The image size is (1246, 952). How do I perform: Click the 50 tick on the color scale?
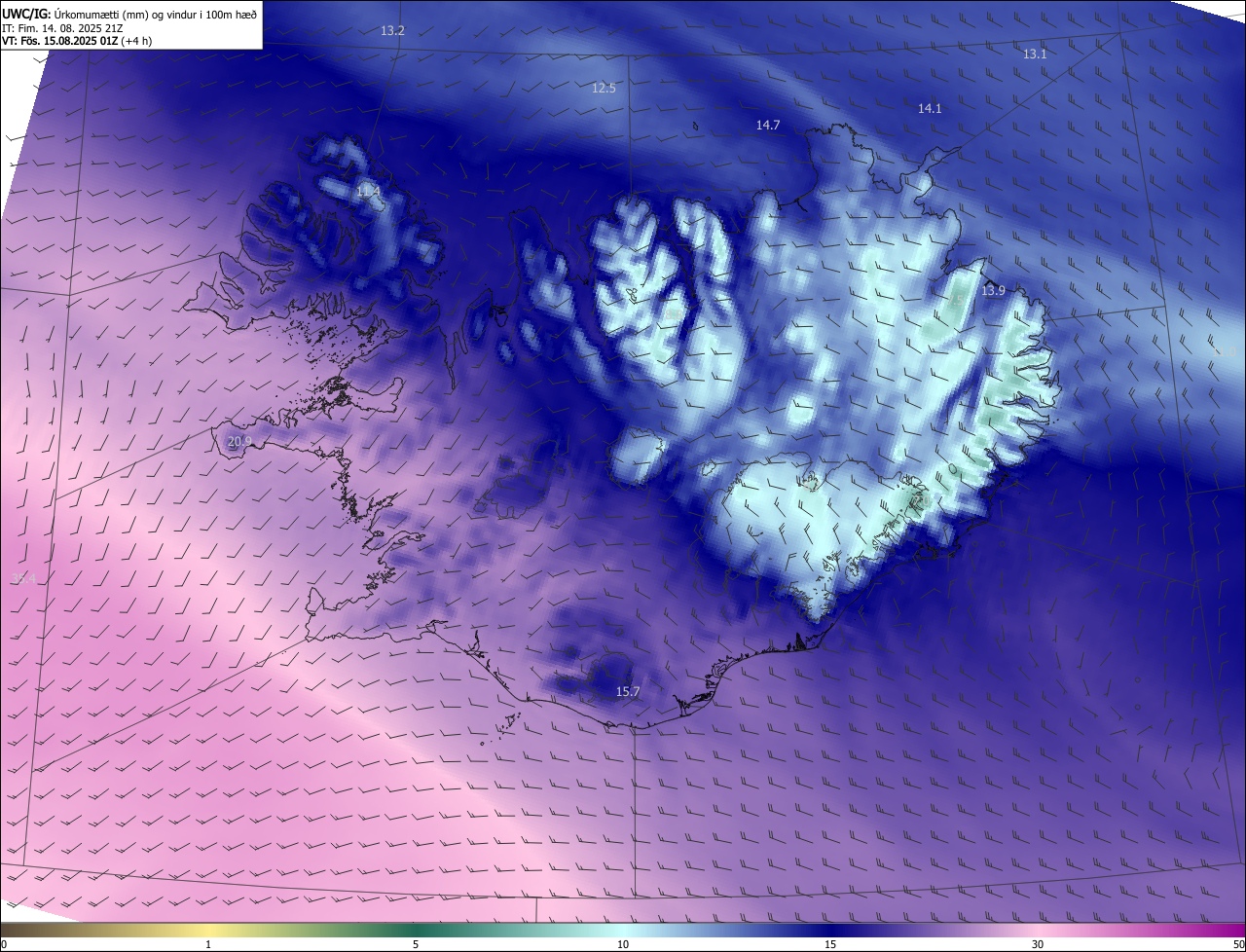tap(1238, 945)
